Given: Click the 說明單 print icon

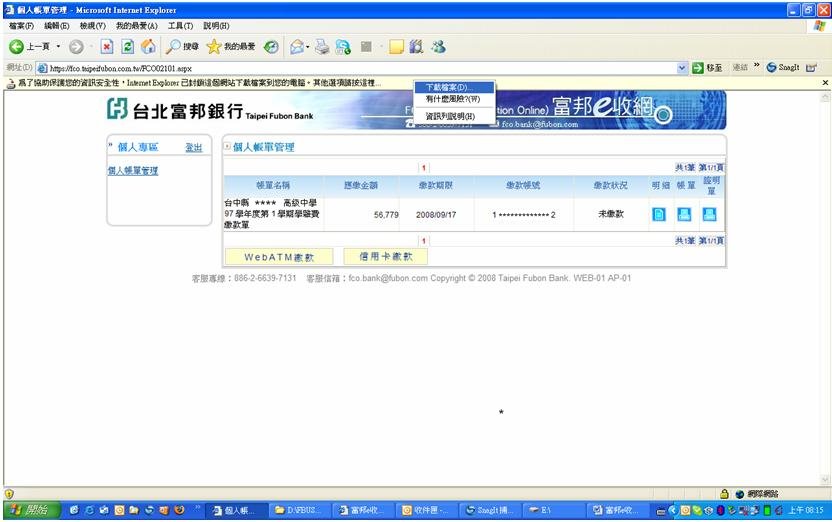Looking at the screenshot, I should (x=709, y=214).
